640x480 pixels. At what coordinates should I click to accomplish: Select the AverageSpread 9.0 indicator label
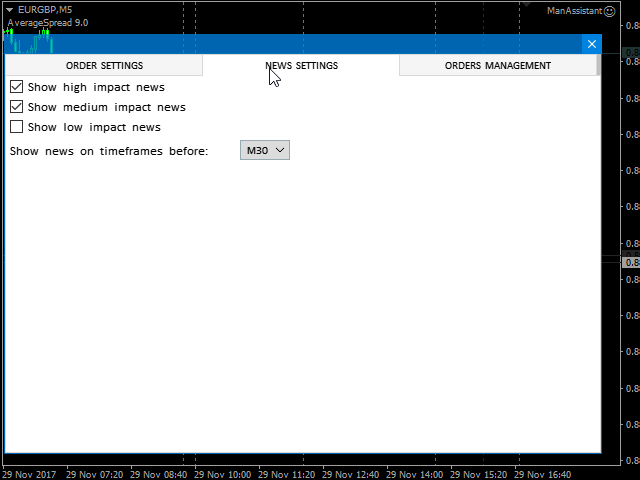coord(47,22)
